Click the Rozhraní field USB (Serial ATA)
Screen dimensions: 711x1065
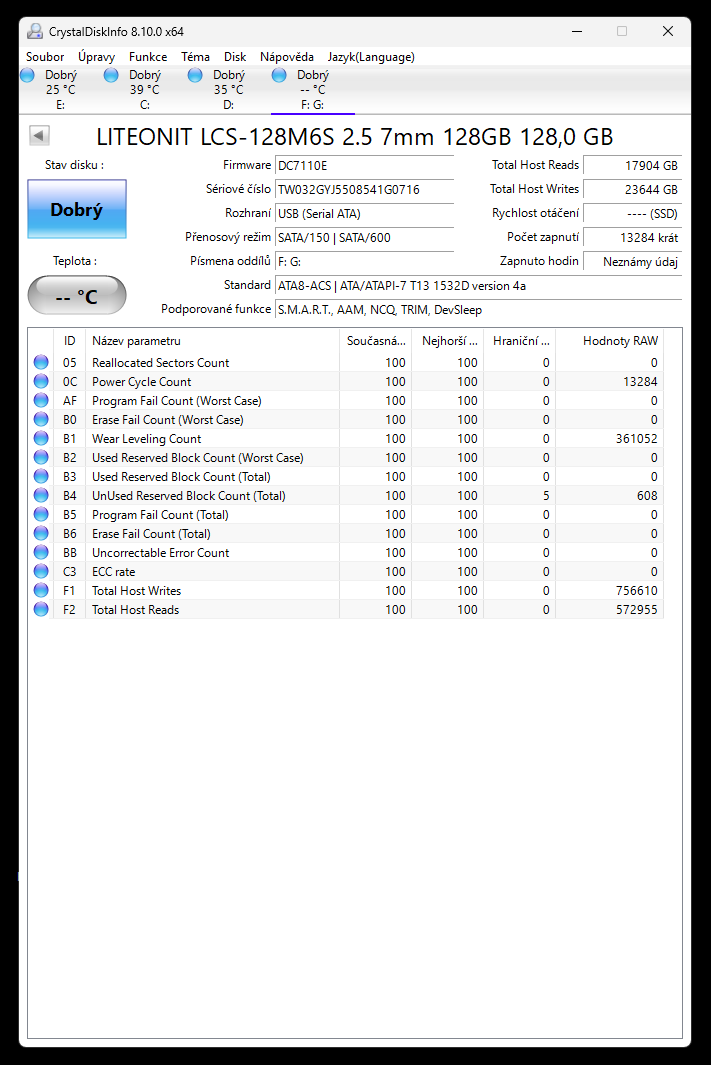tap(365, 213)
